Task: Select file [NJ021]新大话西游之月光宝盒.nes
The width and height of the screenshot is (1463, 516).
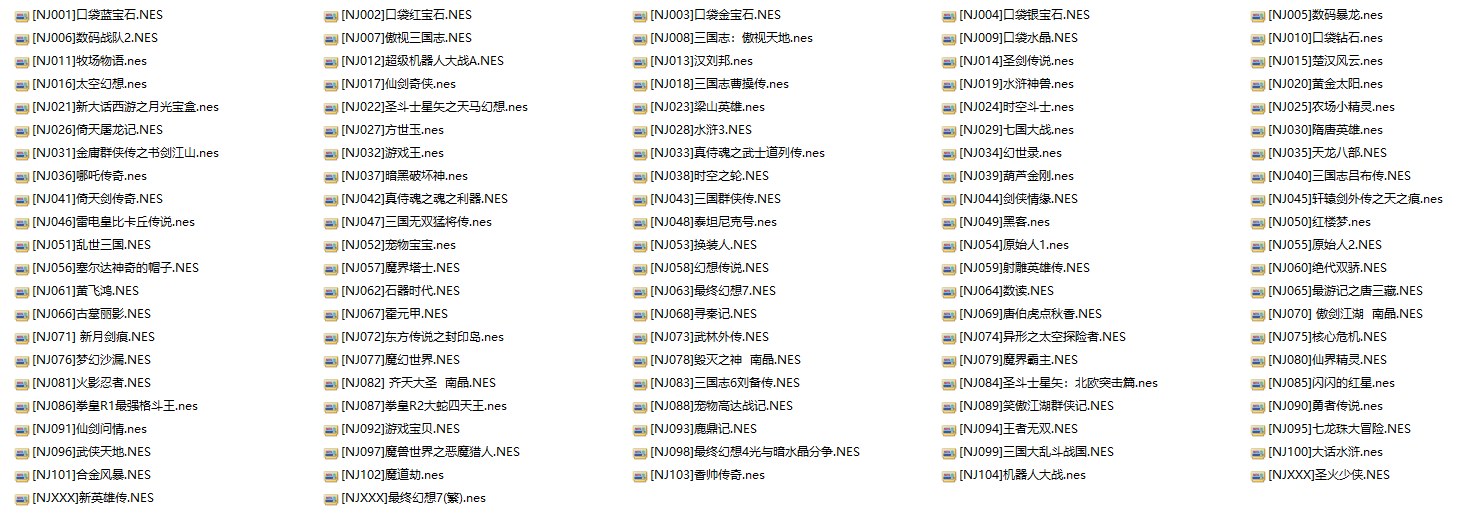Action: (x=125, y=107)
